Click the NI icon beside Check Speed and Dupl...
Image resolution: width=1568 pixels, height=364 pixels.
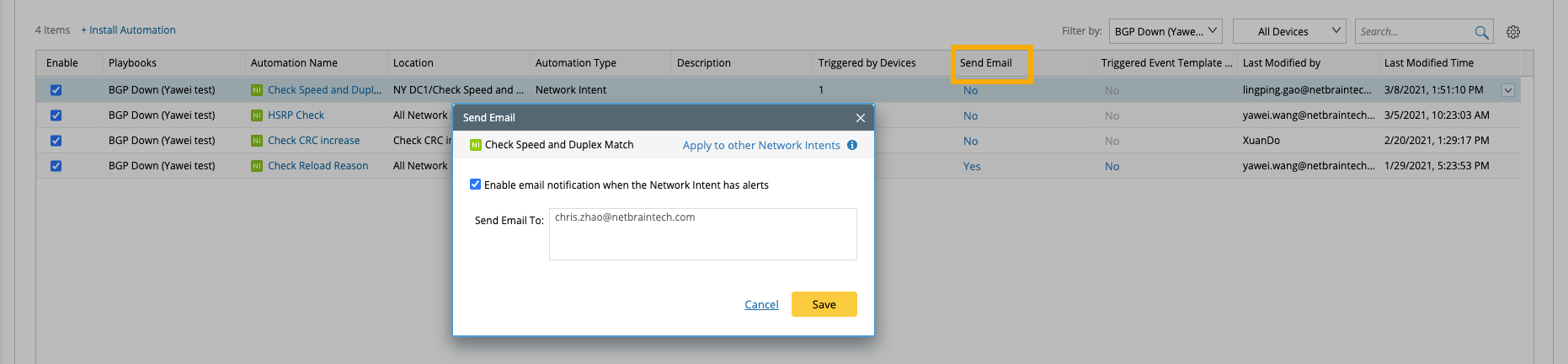tap(257, 90)
